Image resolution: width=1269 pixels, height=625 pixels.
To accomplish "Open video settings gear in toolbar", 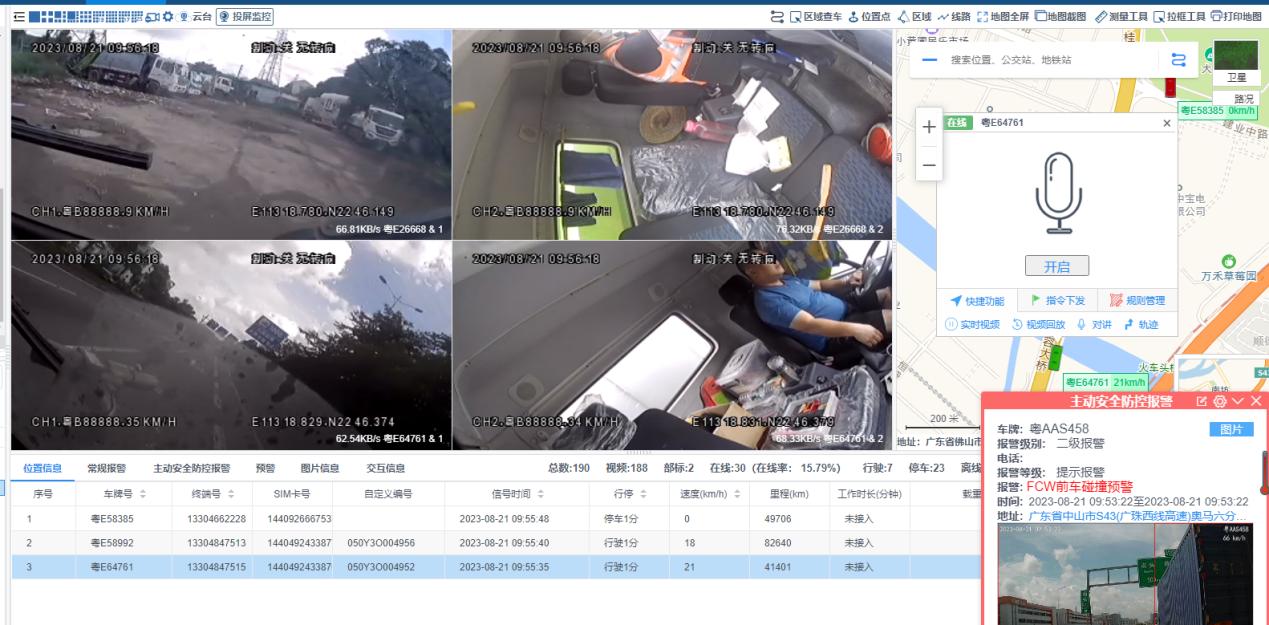I will coord(168,17).
